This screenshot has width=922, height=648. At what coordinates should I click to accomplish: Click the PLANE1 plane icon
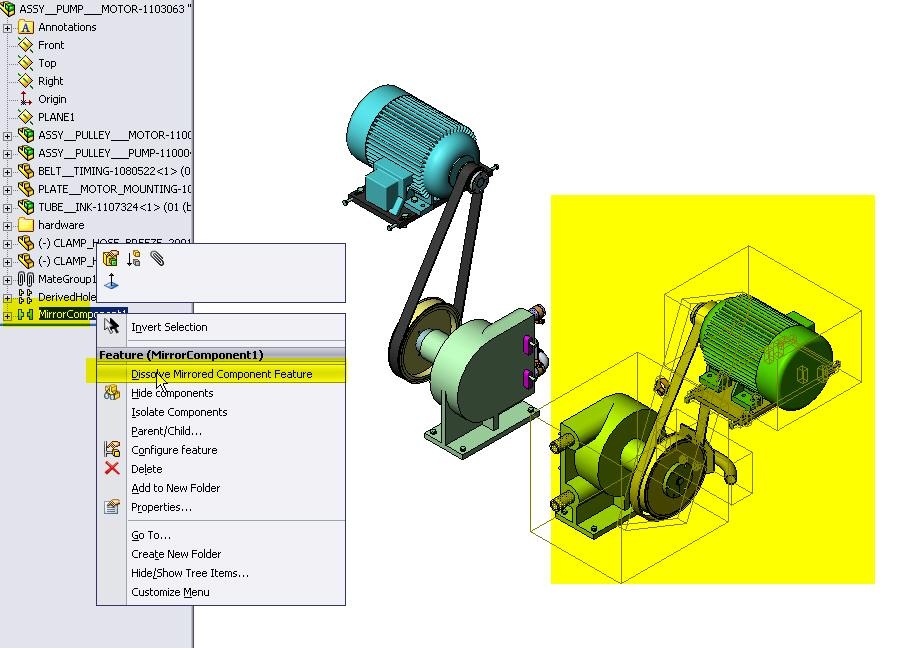(26, 117)
